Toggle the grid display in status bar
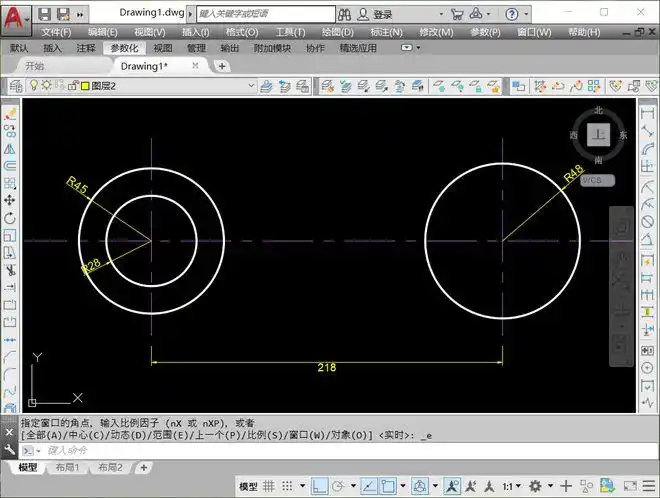Screen dimensions: 660x498 [270, 485]
